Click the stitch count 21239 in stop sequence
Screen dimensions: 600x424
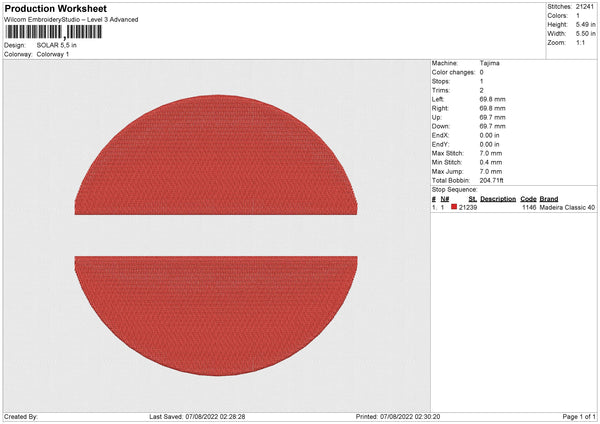click(x=467, y=207)
